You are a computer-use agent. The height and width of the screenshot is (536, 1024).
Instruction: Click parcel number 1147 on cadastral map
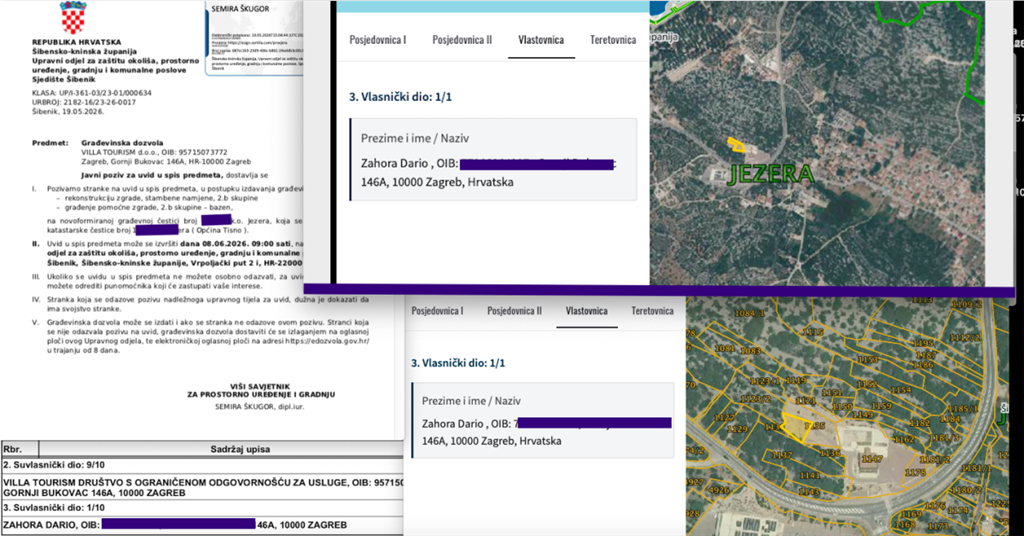coord(872,459)
